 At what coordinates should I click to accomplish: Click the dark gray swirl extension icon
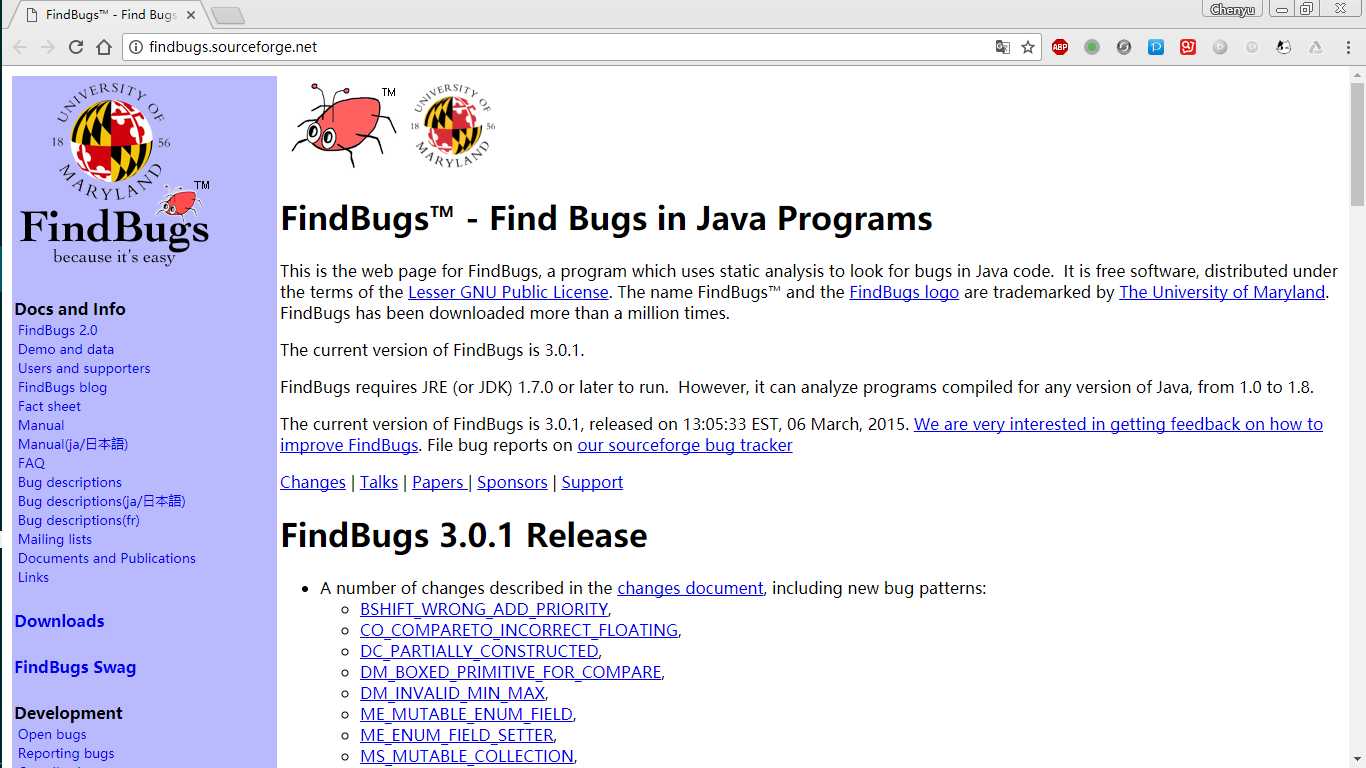coord(1124,47)
